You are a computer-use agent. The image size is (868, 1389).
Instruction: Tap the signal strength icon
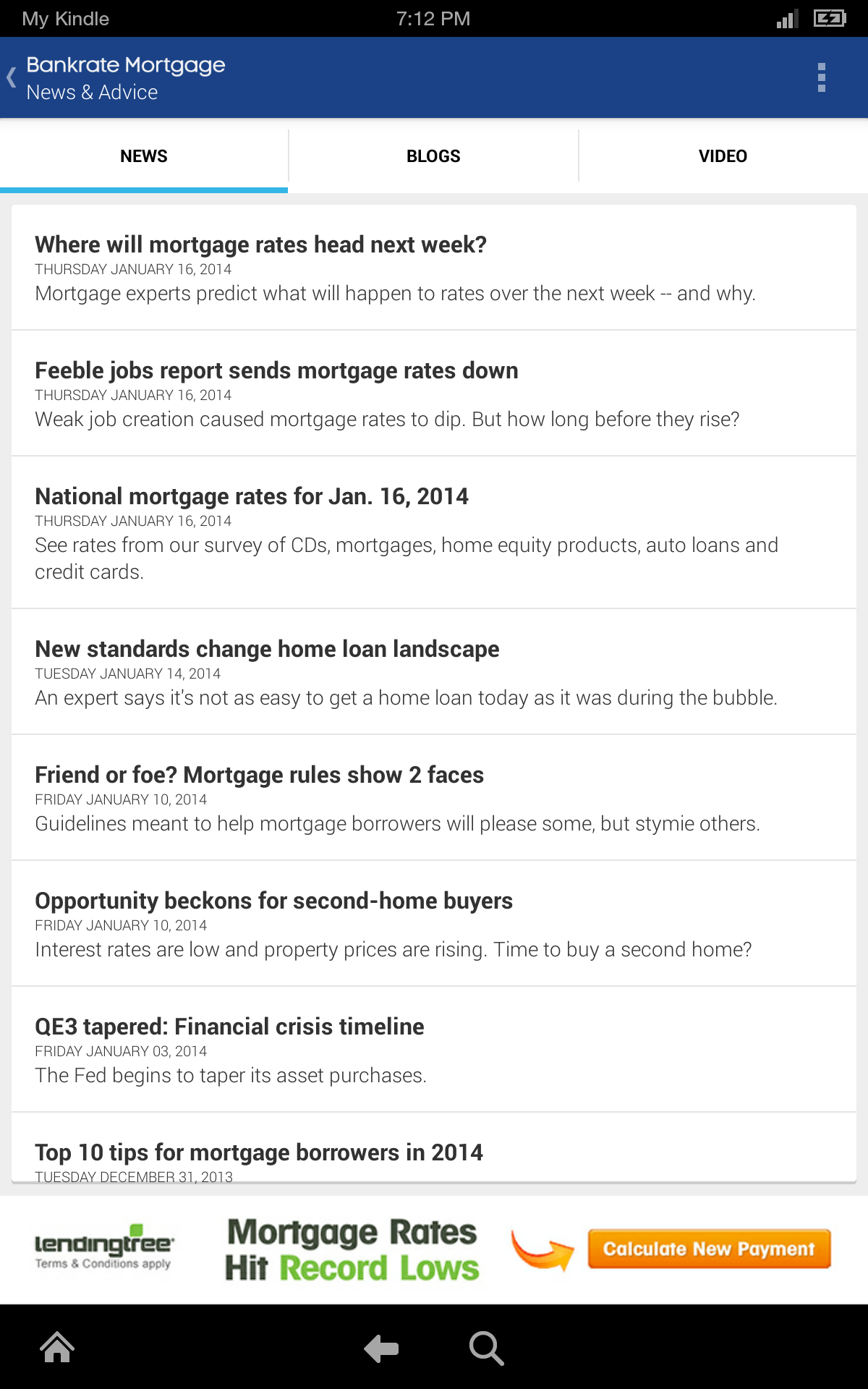click(x=787, y=19)
